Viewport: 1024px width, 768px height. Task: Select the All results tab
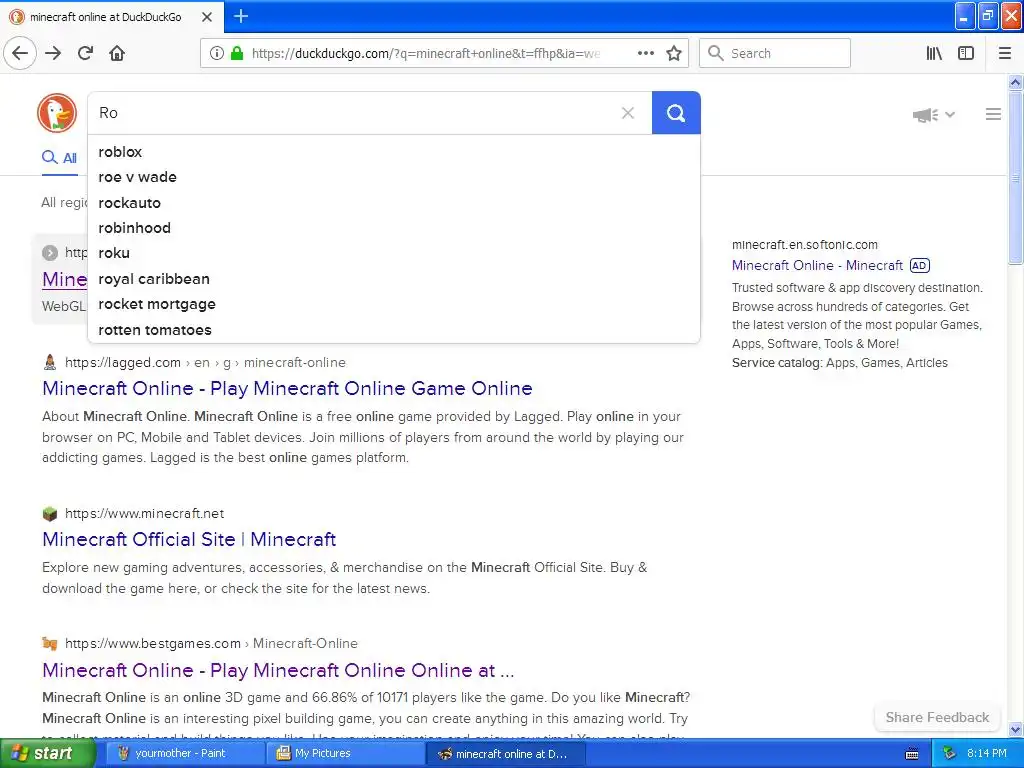coord(60,158)
